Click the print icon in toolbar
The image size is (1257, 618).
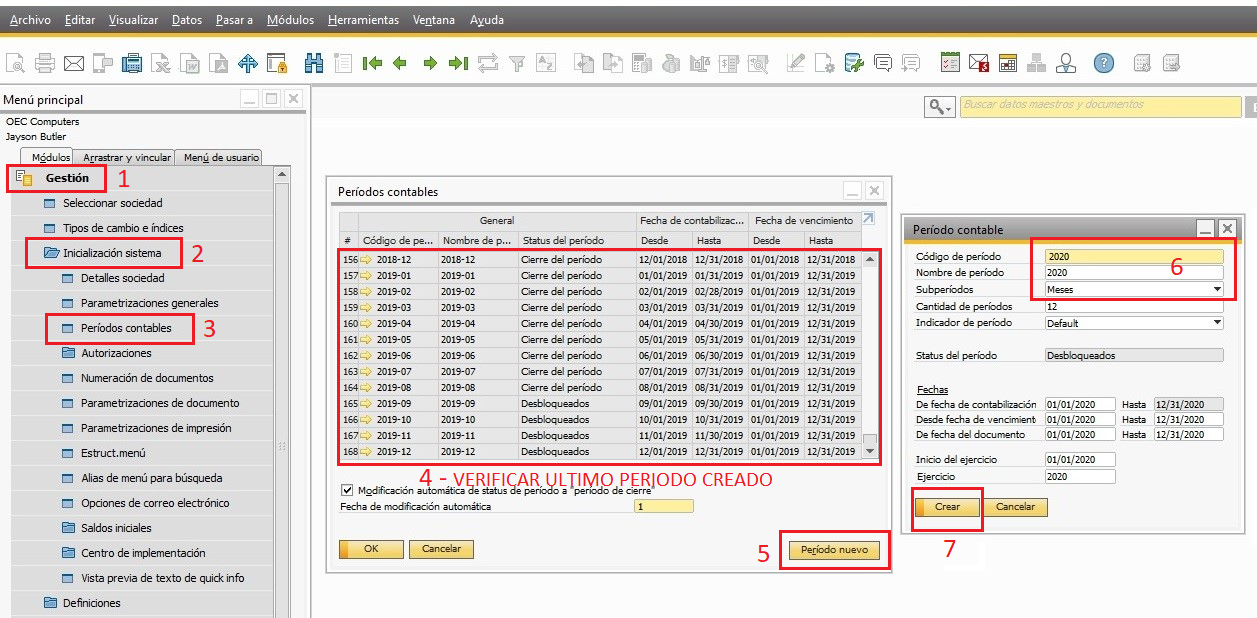point(45,63)
